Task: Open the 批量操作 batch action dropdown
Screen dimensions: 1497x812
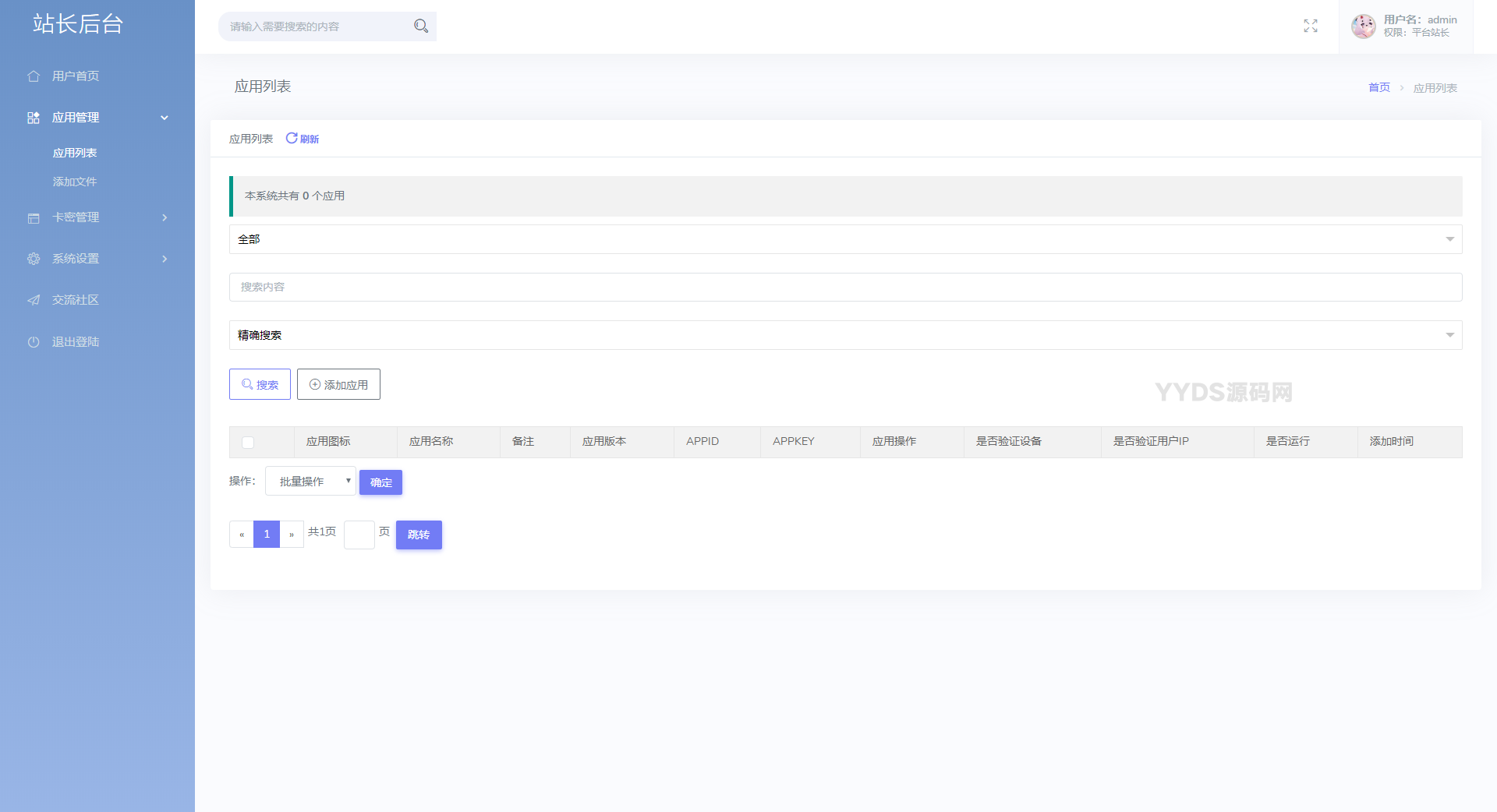Action: coord(310,481)
